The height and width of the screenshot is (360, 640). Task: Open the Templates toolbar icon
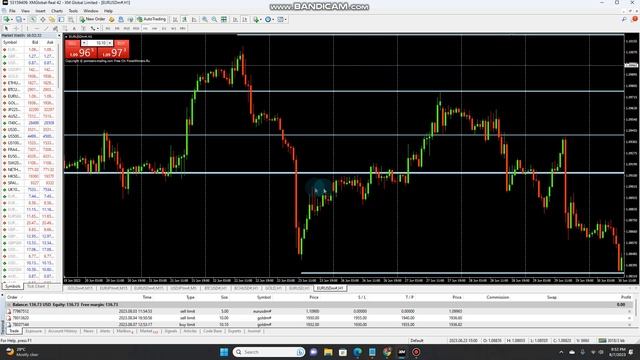[x=280, y=19]
